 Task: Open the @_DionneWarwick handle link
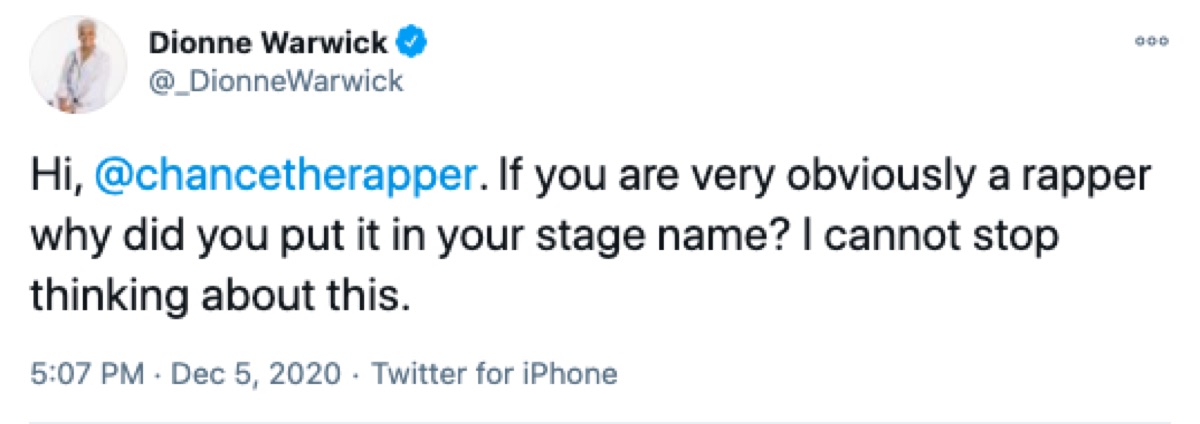click(275, 80)
